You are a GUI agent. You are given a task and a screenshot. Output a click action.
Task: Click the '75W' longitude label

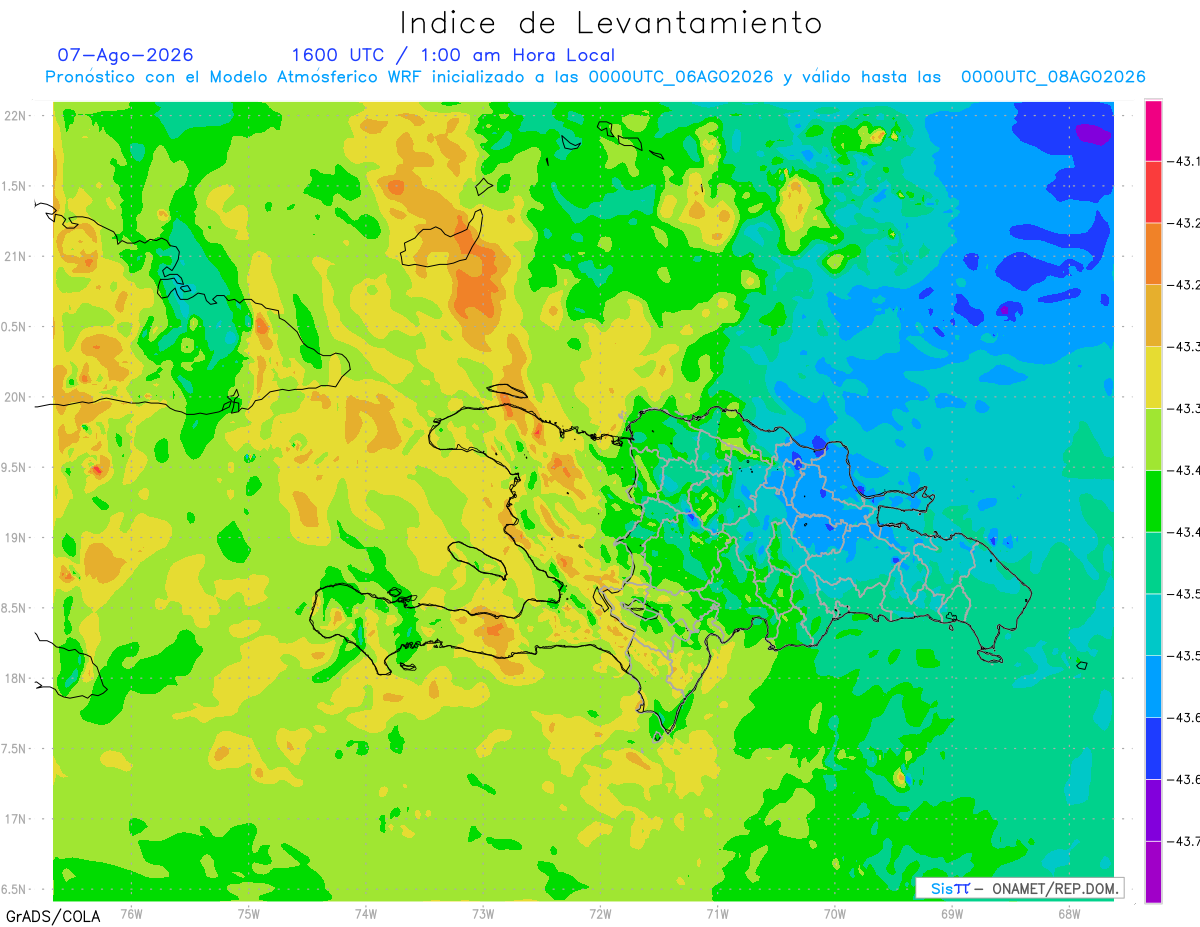(x=249, y=914)
